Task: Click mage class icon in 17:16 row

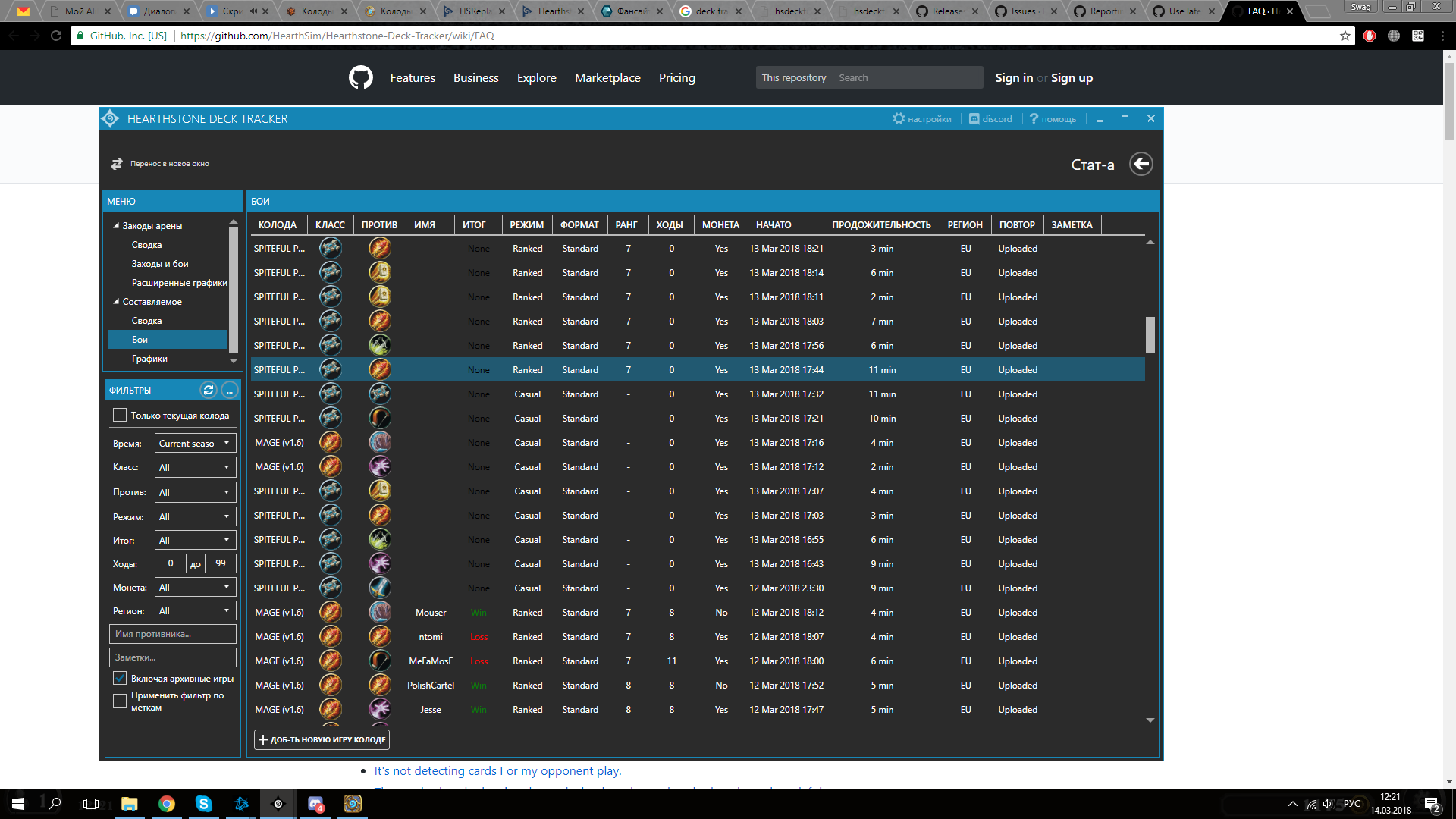Action: 330,442
